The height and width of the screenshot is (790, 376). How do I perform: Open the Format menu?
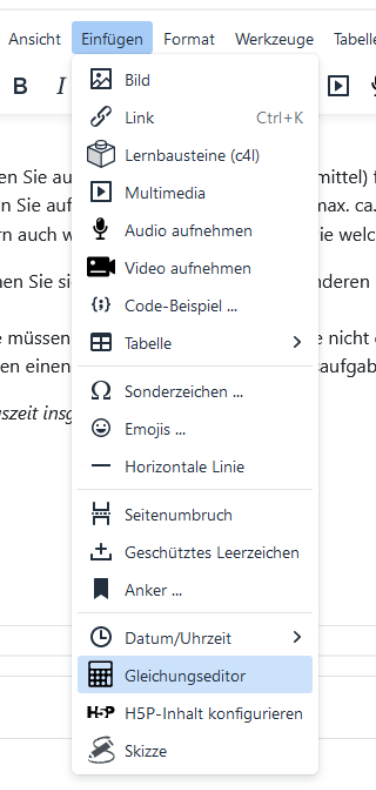coord(189,39)
